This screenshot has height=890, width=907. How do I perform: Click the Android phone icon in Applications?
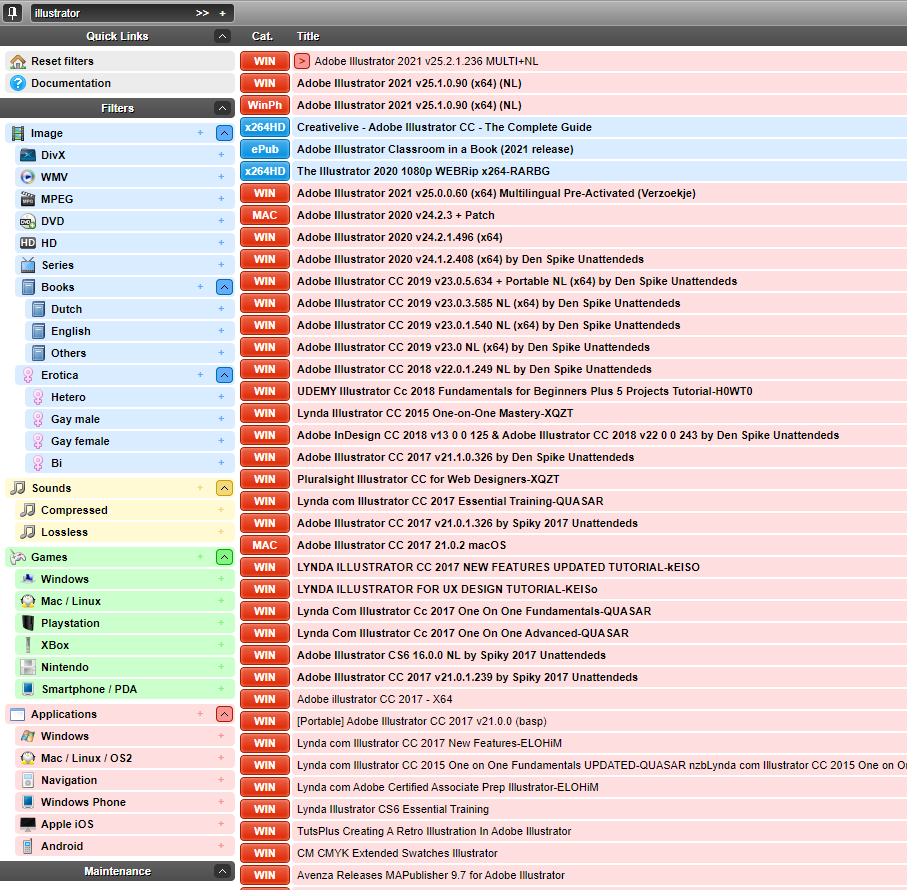coord(28,846)
